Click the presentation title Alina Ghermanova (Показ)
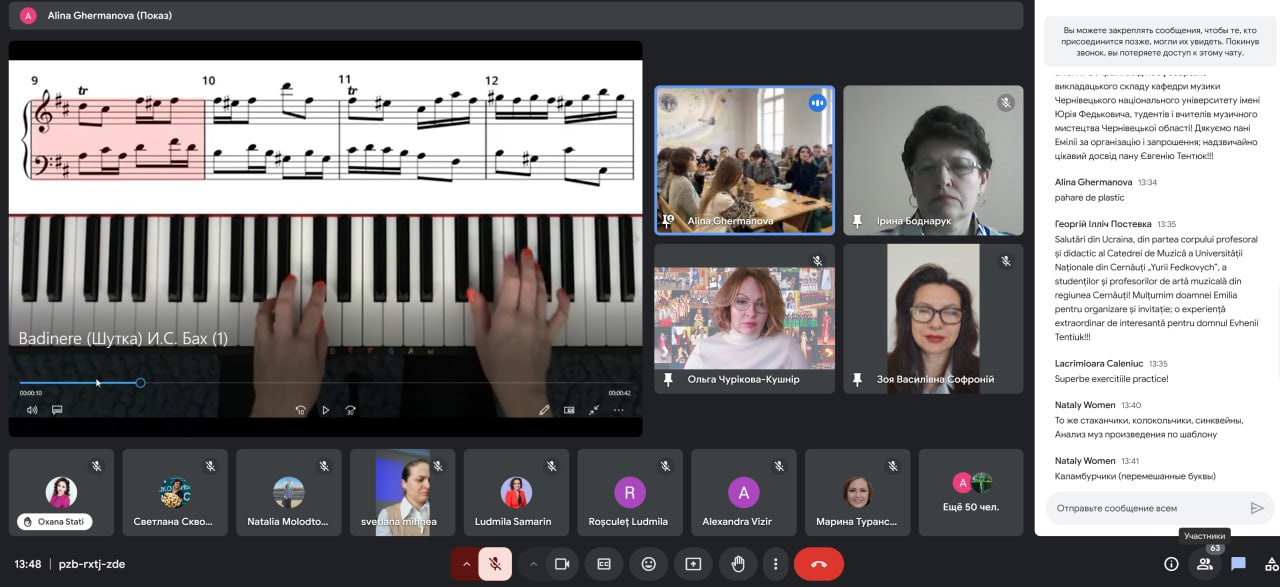Screen dimensions: 1280x587 (110, 15)
